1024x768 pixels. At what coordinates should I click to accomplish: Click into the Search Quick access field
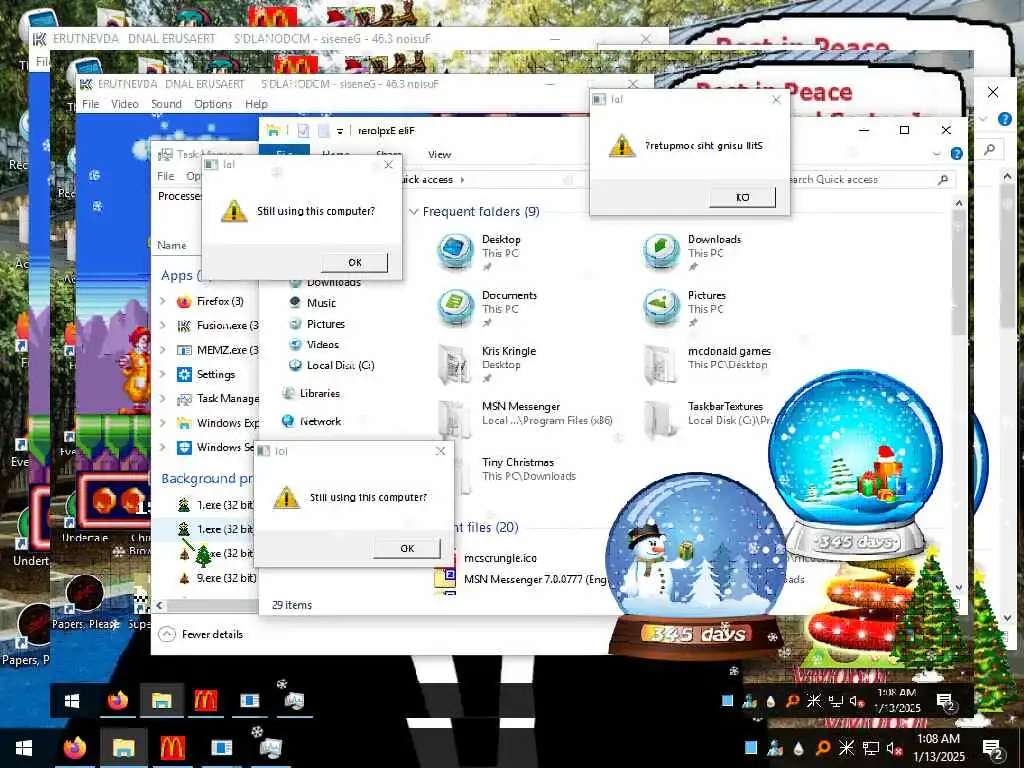(x=861, y=179)
